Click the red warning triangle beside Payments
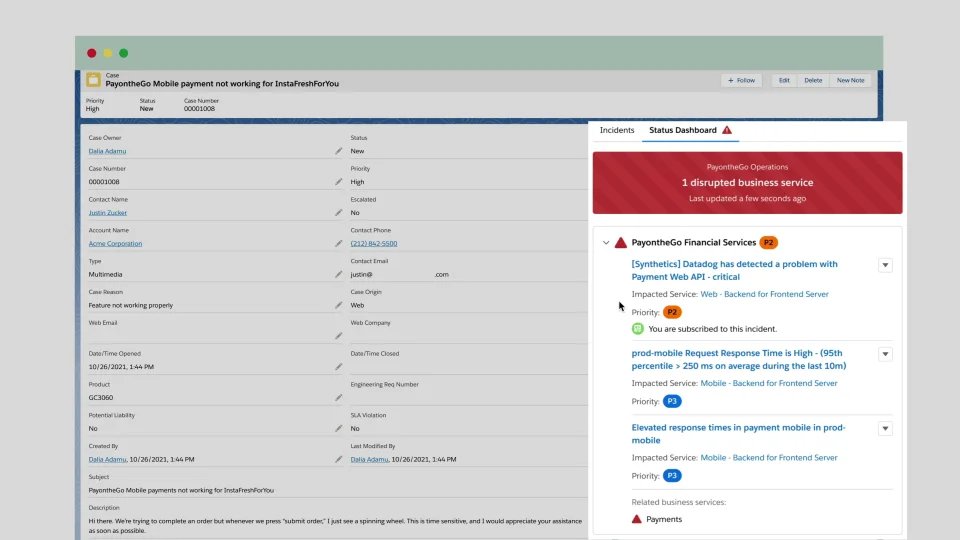 pyautogui.click(x=637, y=519)
